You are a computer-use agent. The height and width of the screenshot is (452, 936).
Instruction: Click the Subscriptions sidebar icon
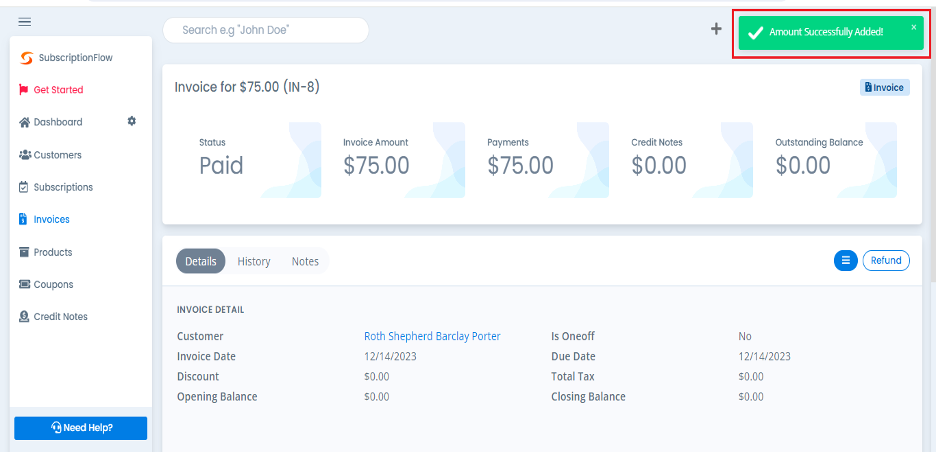click(x=24, y=187)
